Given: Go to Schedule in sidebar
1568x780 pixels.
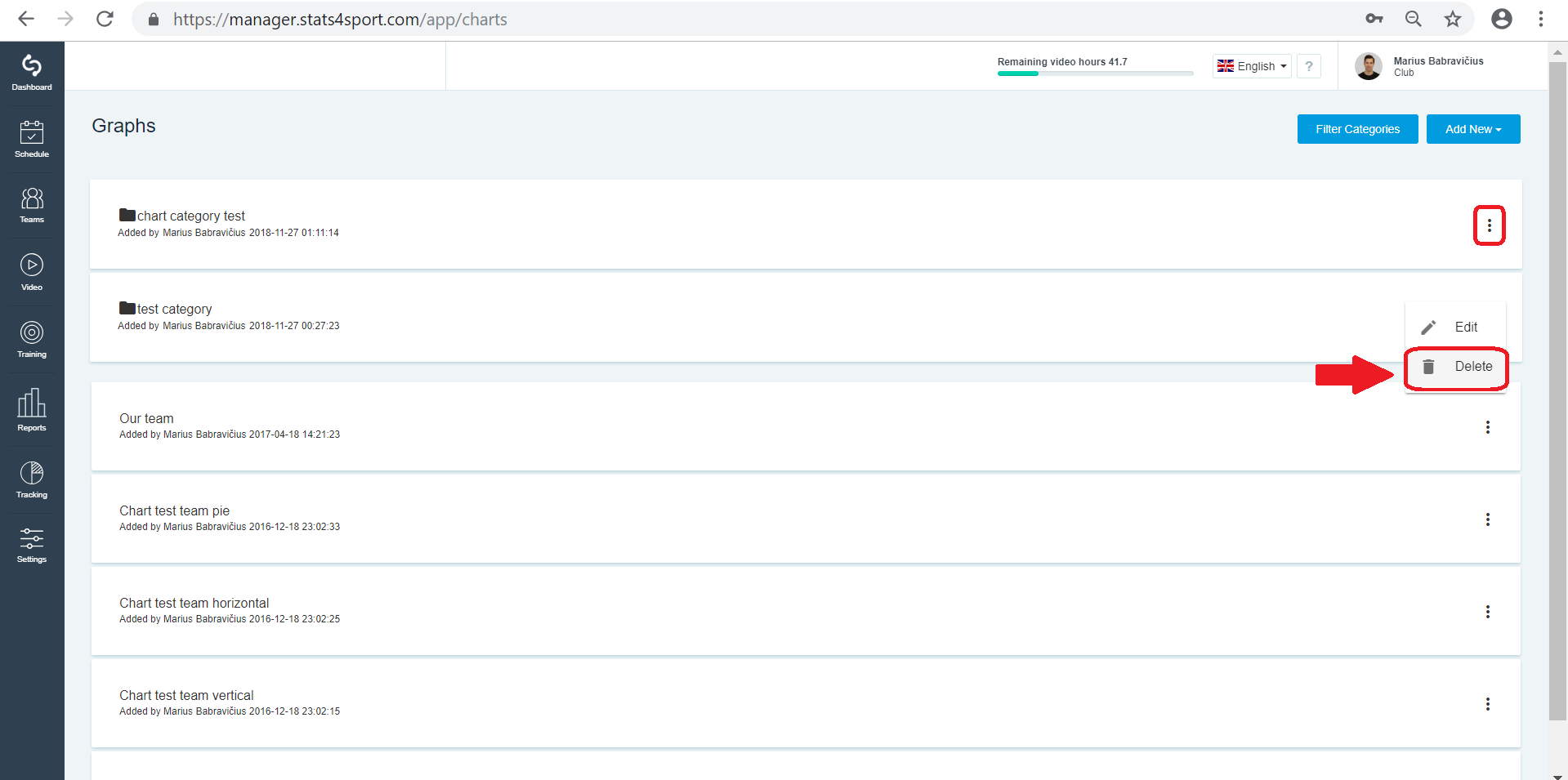Looking at the screenshot, I should 32,140.
